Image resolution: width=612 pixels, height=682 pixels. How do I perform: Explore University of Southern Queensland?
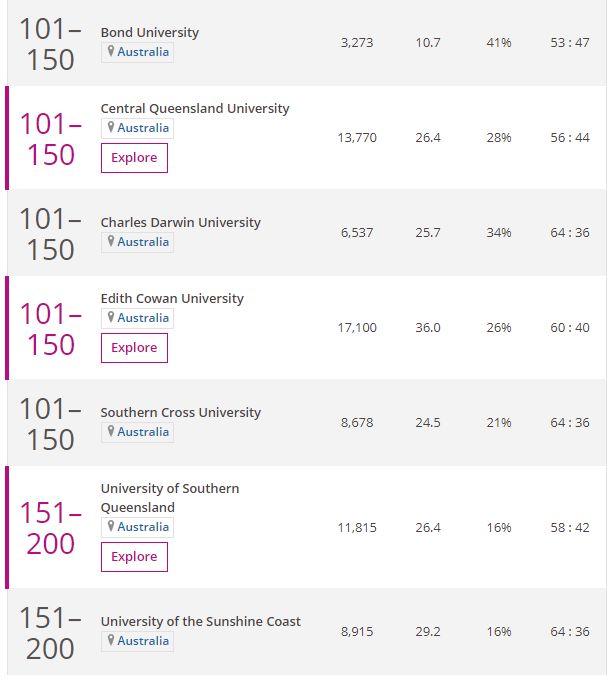(x=134, y=557)
